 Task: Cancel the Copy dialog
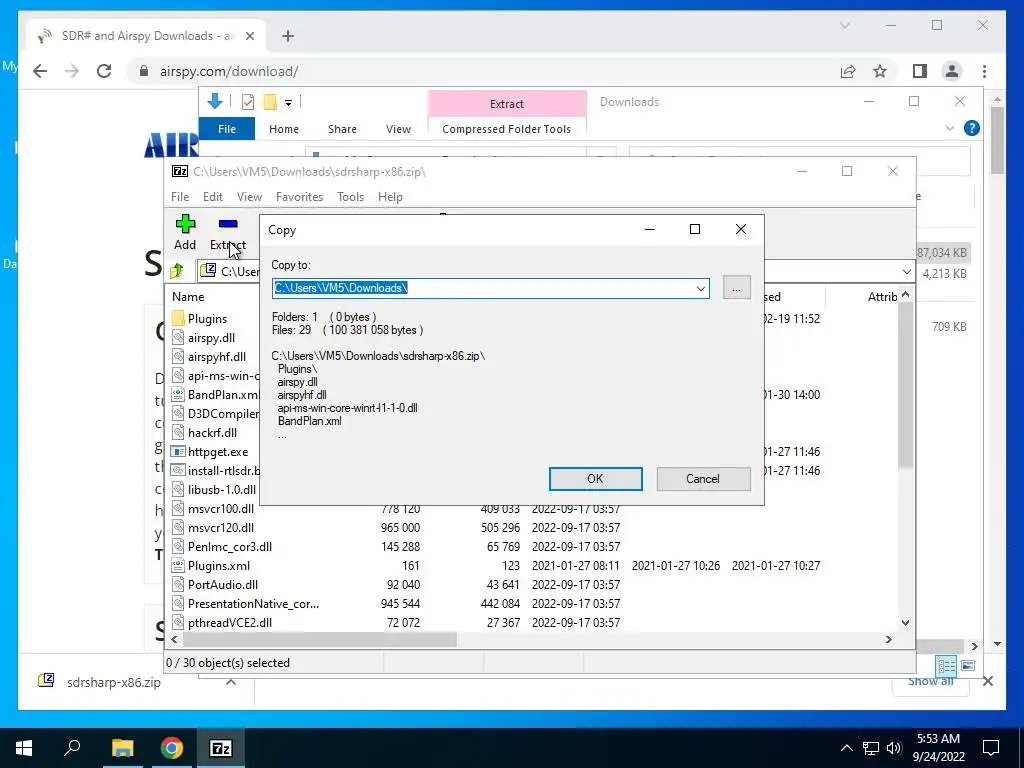(703, 479)
